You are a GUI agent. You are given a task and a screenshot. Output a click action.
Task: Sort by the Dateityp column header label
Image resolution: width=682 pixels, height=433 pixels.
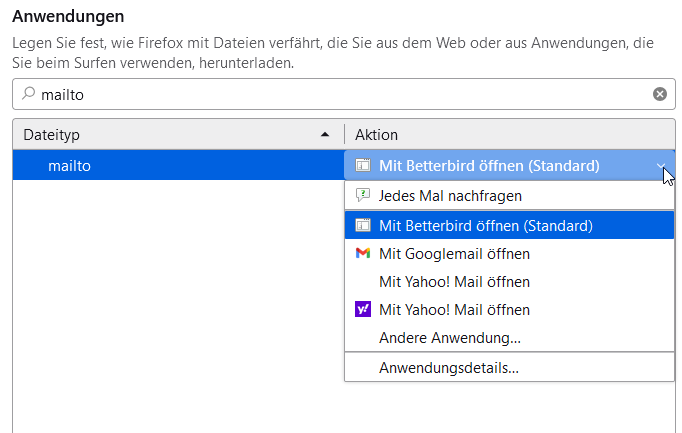pos(51,134)
